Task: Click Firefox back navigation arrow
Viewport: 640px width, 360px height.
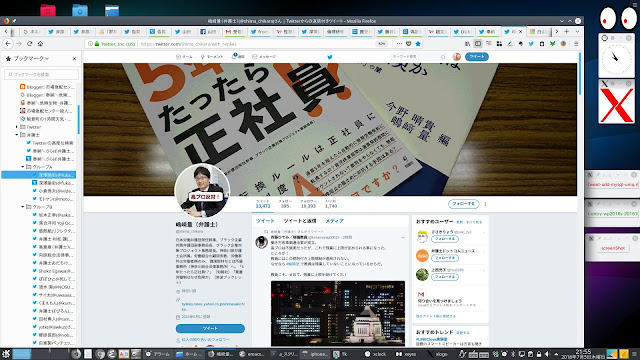Action: click(8, 44)
